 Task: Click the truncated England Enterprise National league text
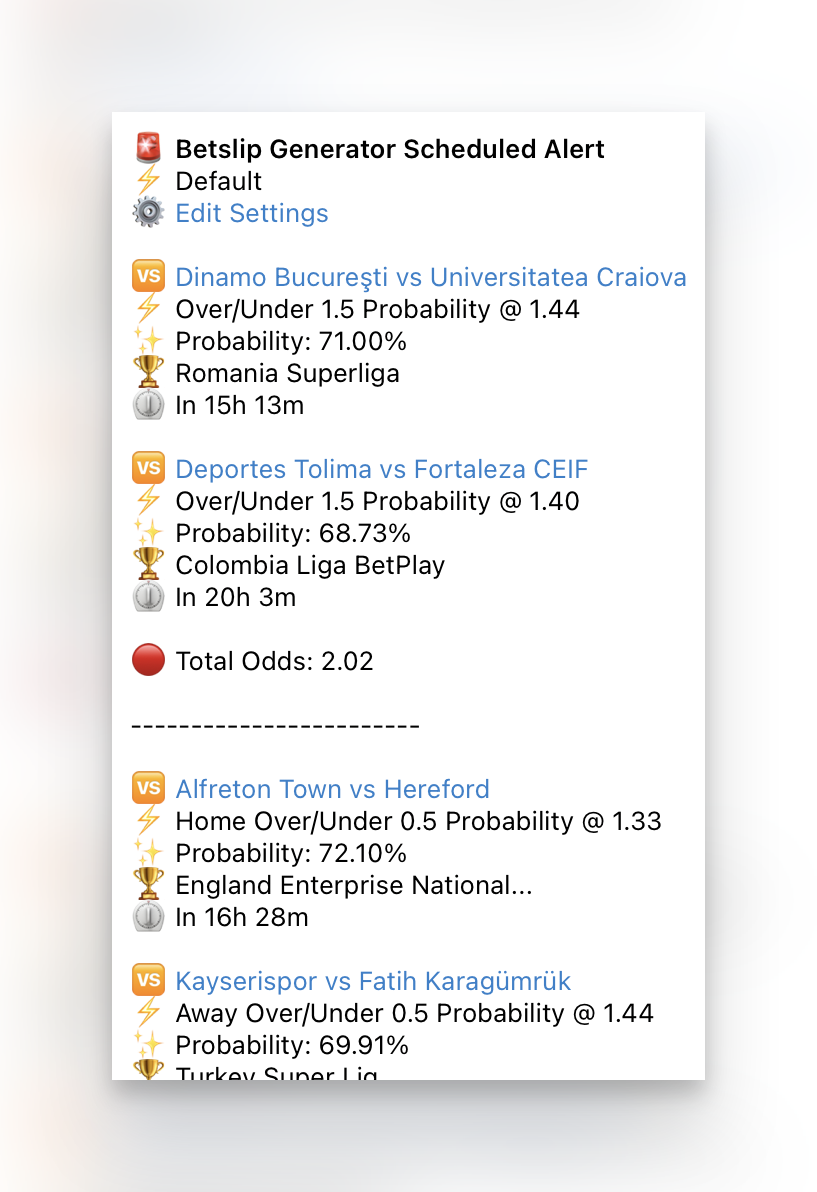pyautogui.click(x=351, y=885)
